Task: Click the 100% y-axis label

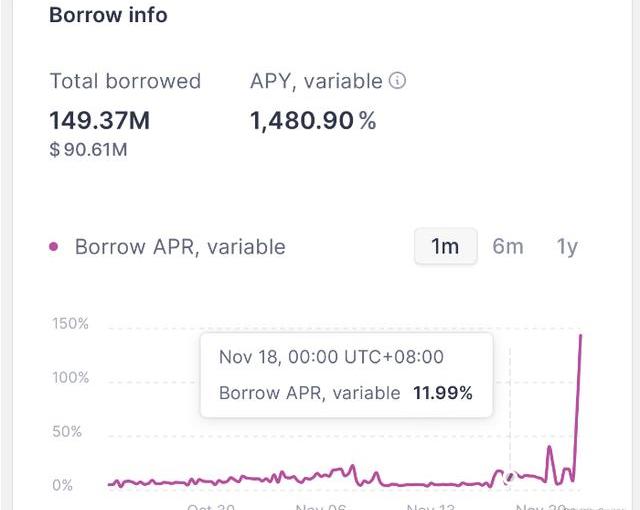Action: 70,378
